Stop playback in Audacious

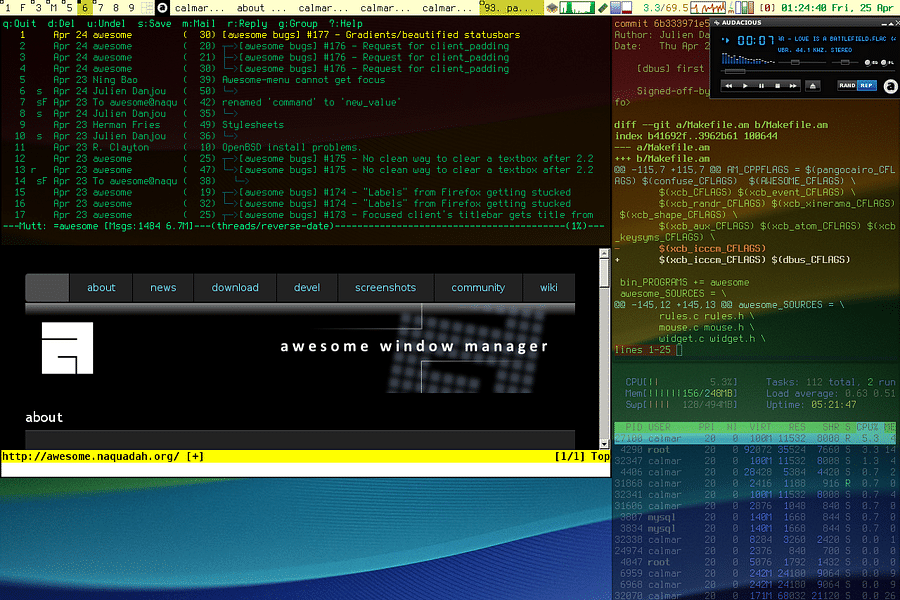coord(777,84)
